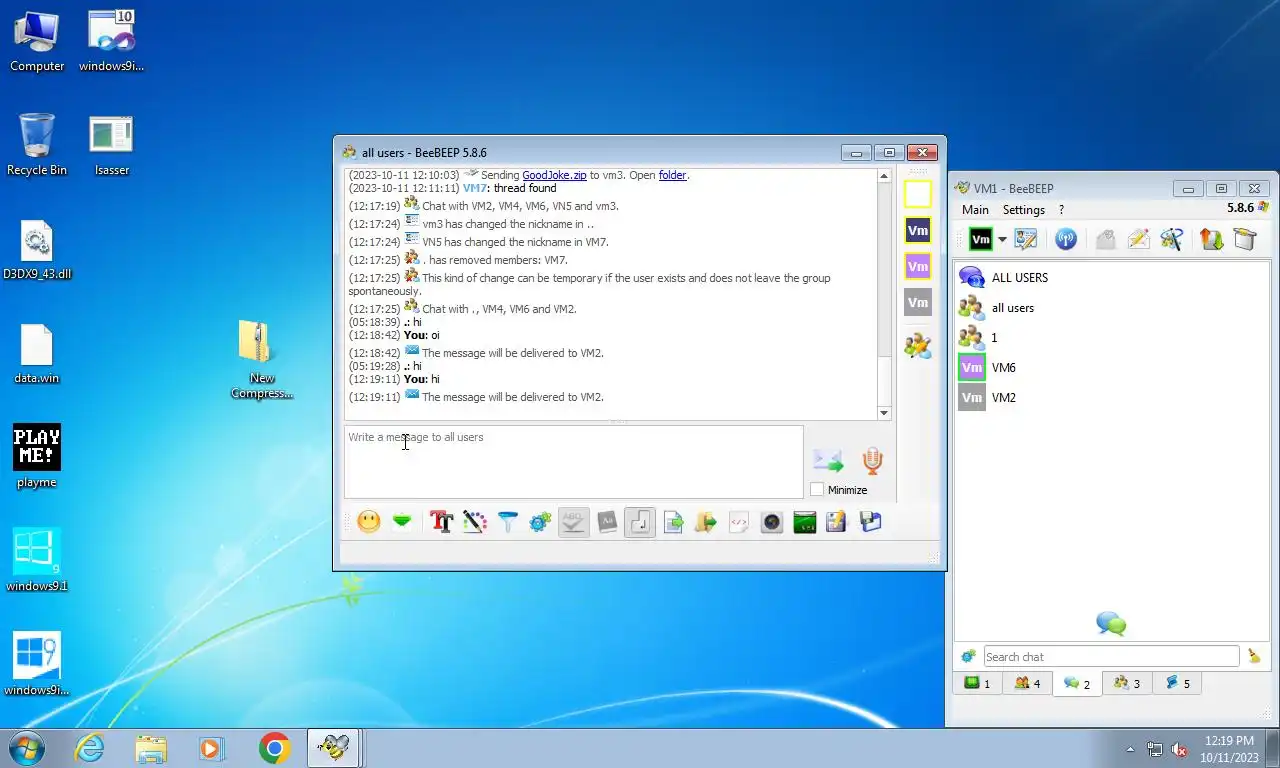Open Internet Explorer from taskbar

[90, 748]
